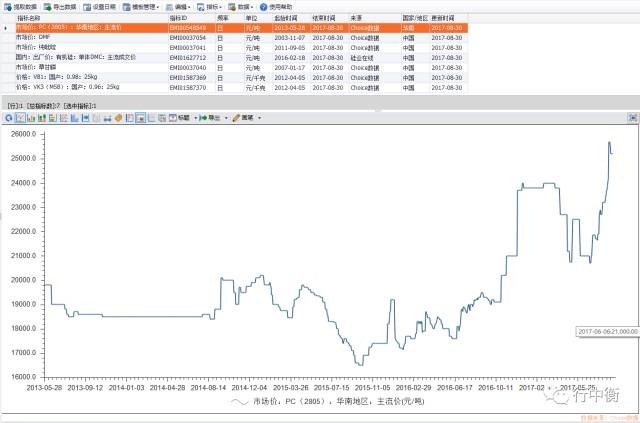Click 提取数据 in the top toolbar
The height and width of the screenshot is (423, 640).
[x=20, y=7]
